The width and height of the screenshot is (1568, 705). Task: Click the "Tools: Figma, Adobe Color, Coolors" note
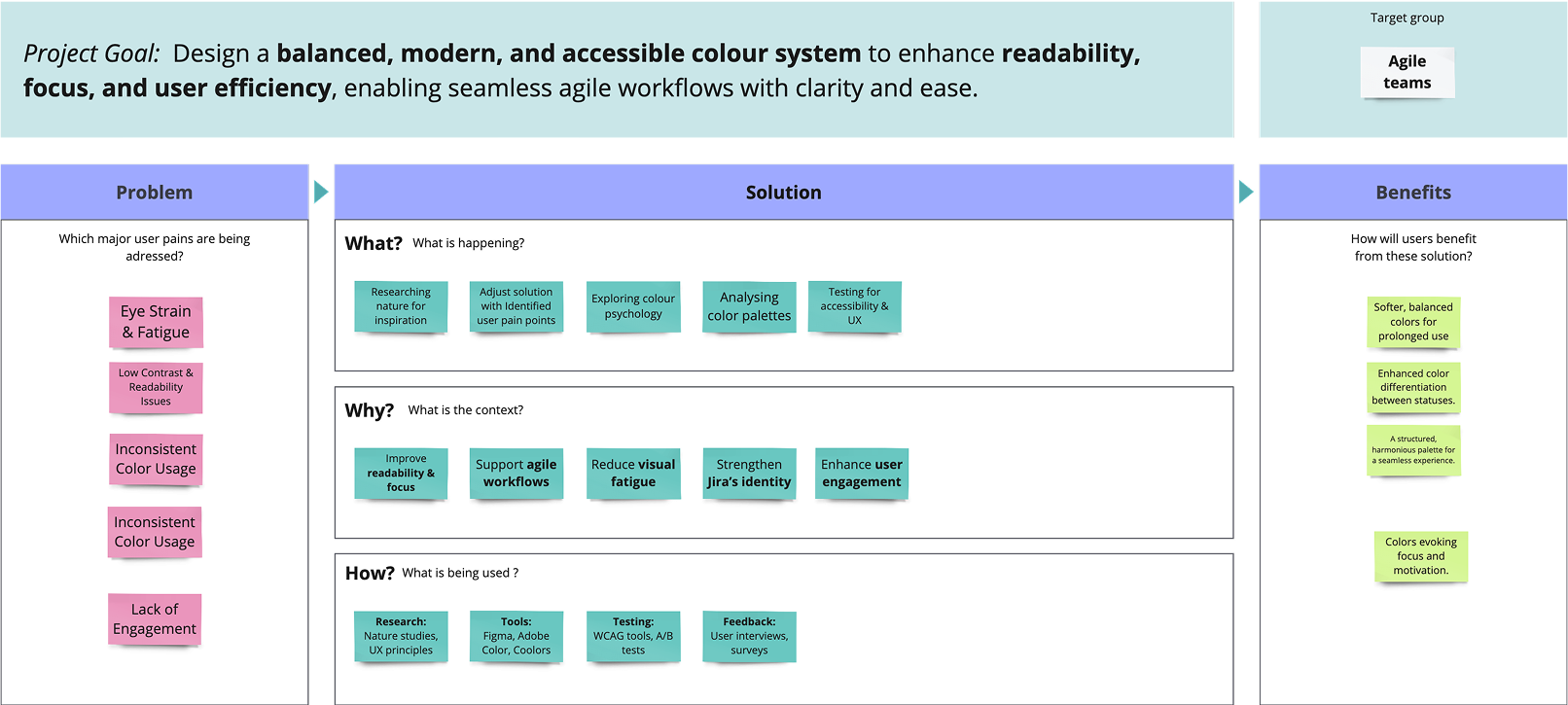click(x=517, y=636)
